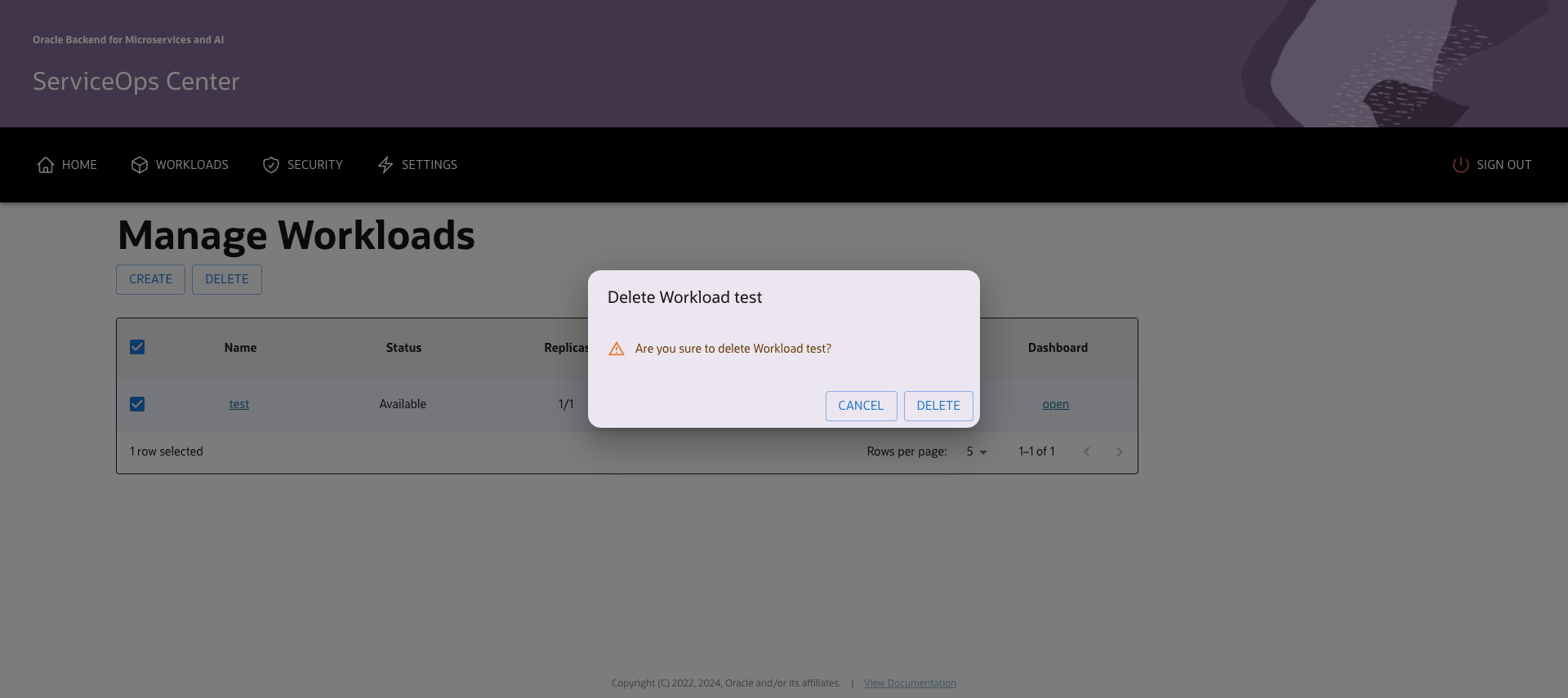Uncheck the select-all header checkbox

click(x=137, y=347)
